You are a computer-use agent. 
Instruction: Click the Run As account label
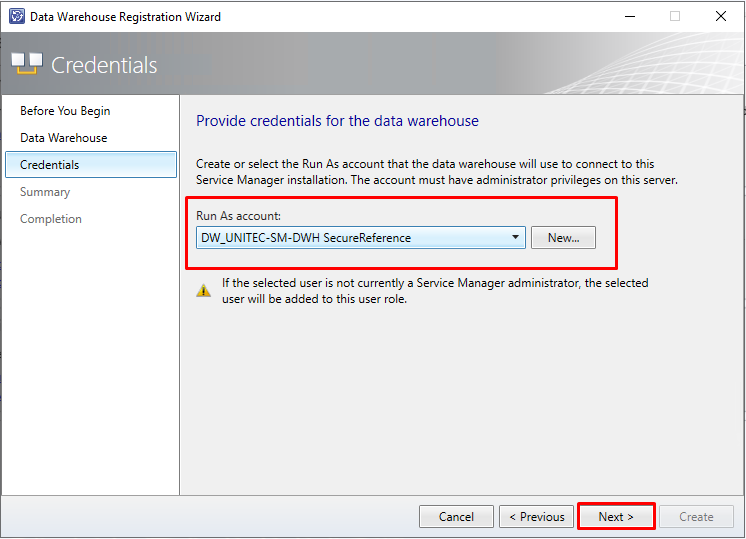pos(238,216)
